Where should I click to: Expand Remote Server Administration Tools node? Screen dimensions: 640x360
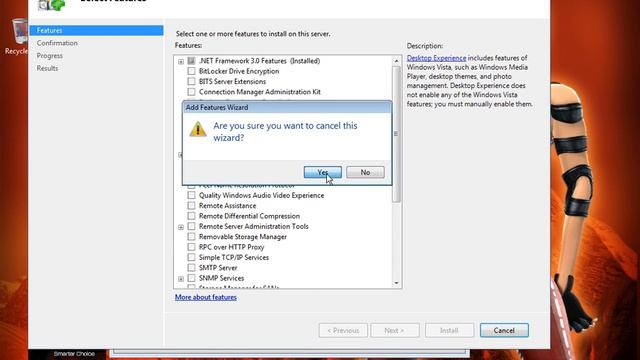pos(181,227)
